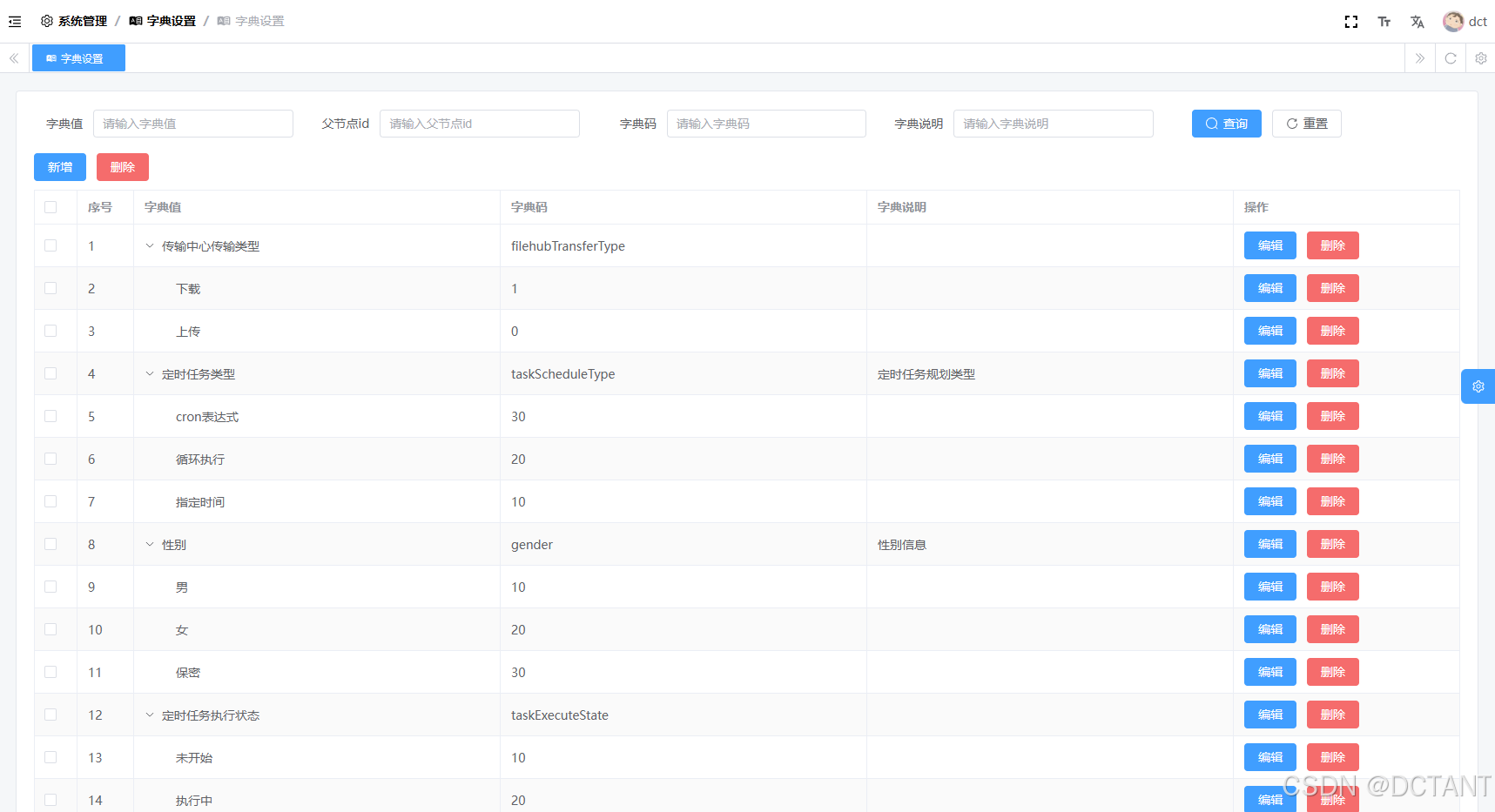The image size is (1495, 812).
Task: Focus the 父节点id input field
Action: tap(480, 124)
